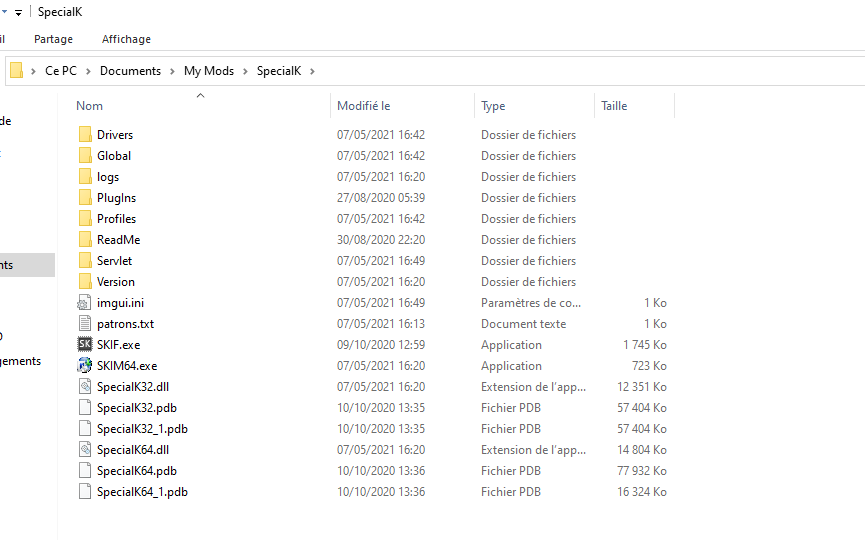Select the SpecialK64_1.pdb file icon
The image size is (865, 540).
[85, 492]
